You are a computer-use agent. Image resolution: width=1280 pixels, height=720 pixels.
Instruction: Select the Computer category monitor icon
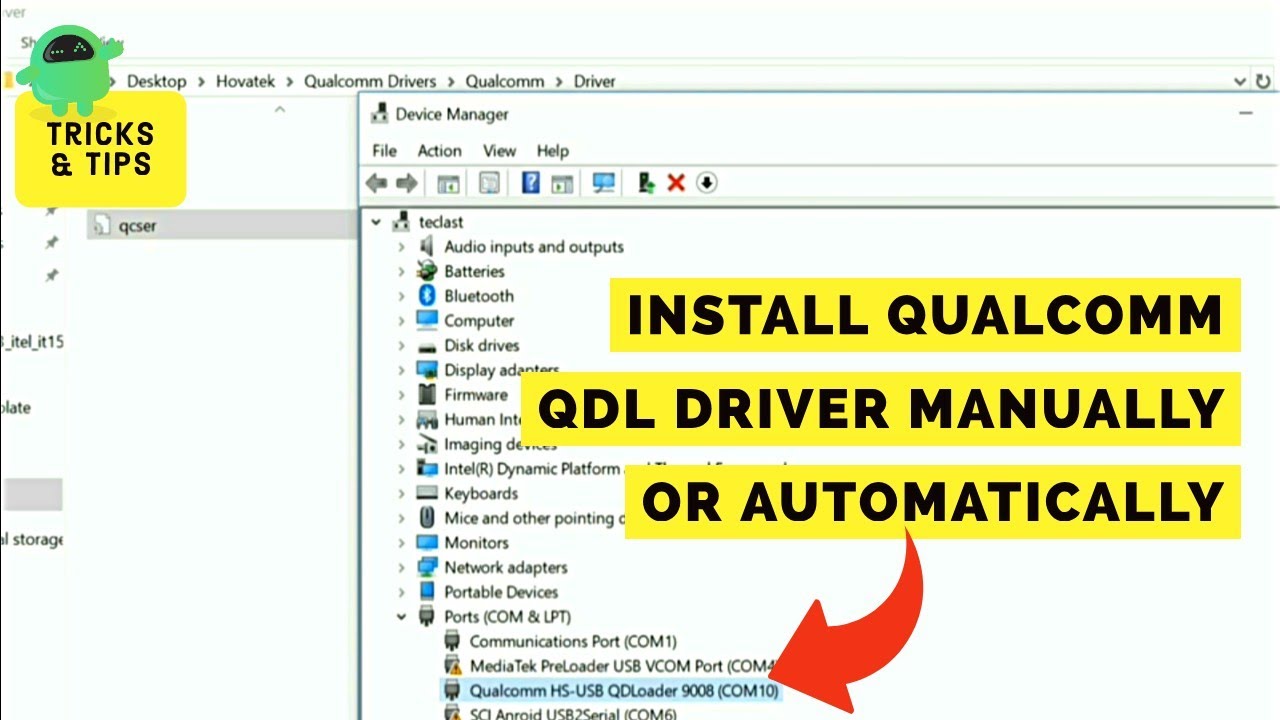pos(427,320)
